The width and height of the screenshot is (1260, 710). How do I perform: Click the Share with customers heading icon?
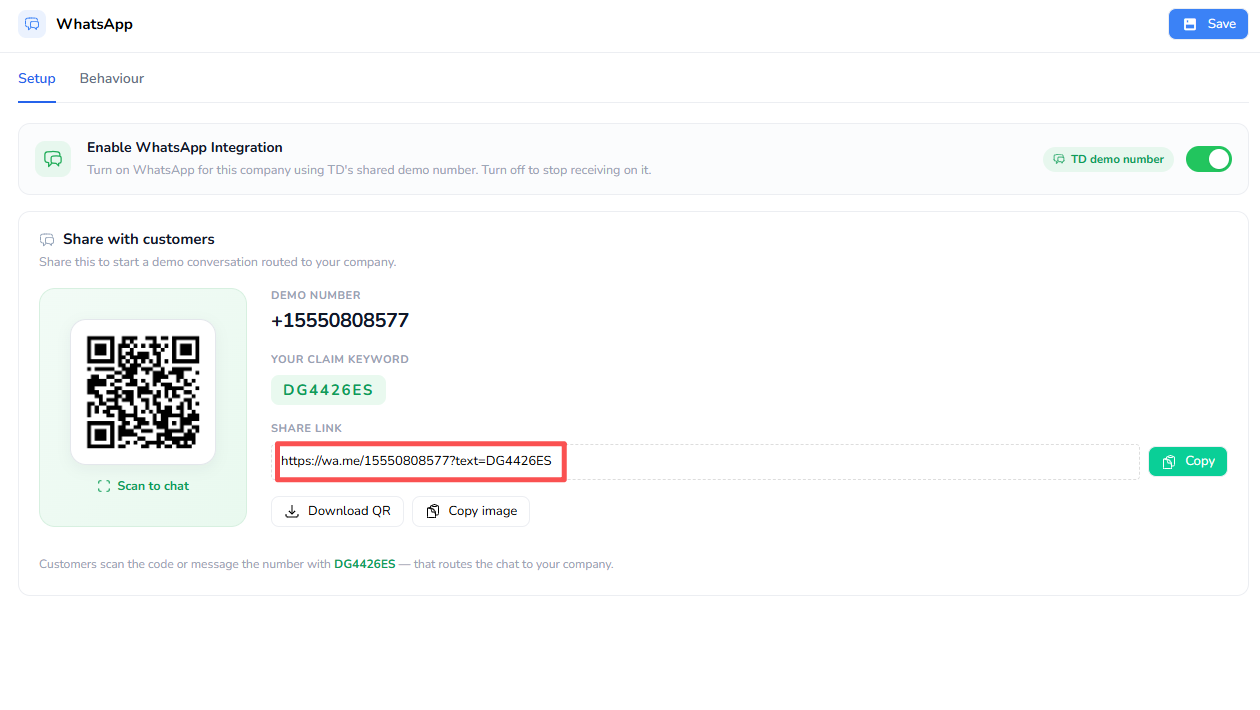47,240
